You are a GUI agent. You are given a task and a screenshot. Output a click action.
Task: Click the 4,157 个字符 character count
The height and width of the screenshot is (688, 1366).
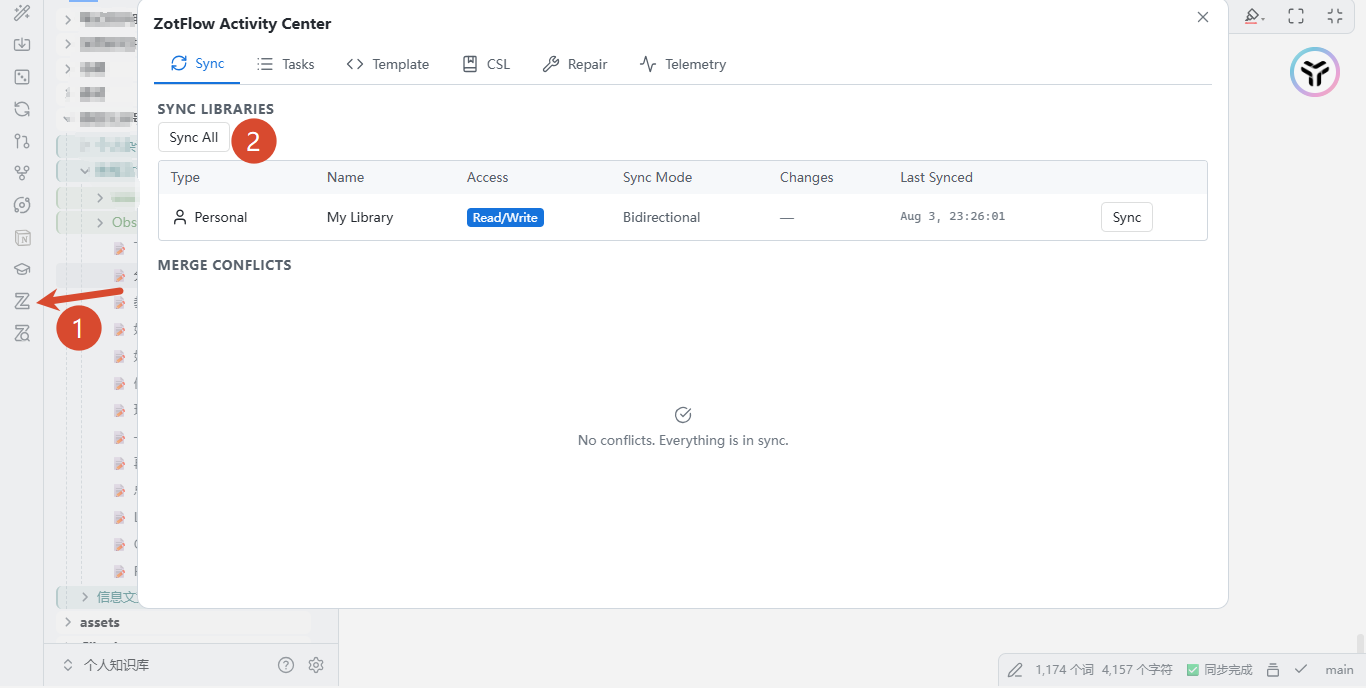tap(1136, 670)
